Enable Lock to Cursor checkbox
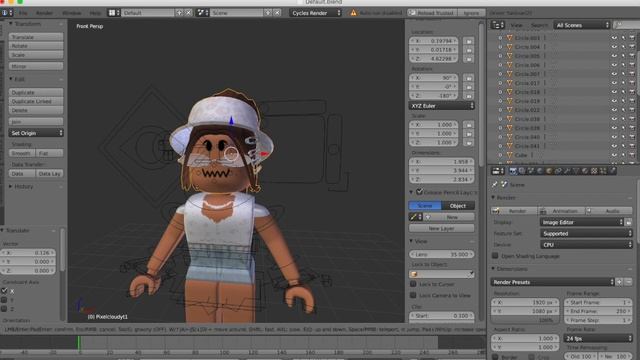The height and width of the screenshot is (360, 640). [x=413, y=284]
